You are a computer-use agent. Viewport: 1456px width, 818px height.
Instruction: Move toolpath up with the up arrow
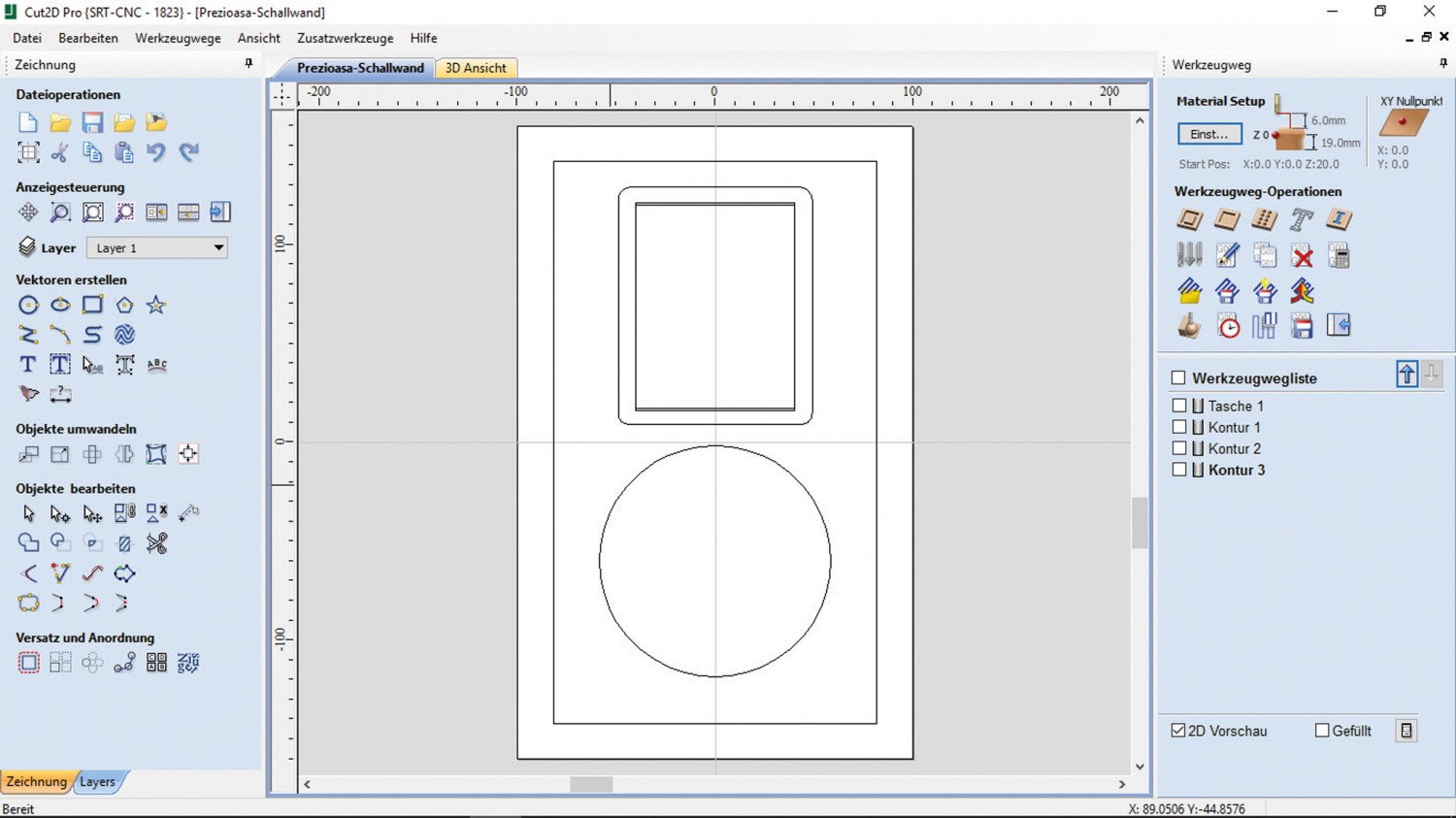(x=1406, y=375)
